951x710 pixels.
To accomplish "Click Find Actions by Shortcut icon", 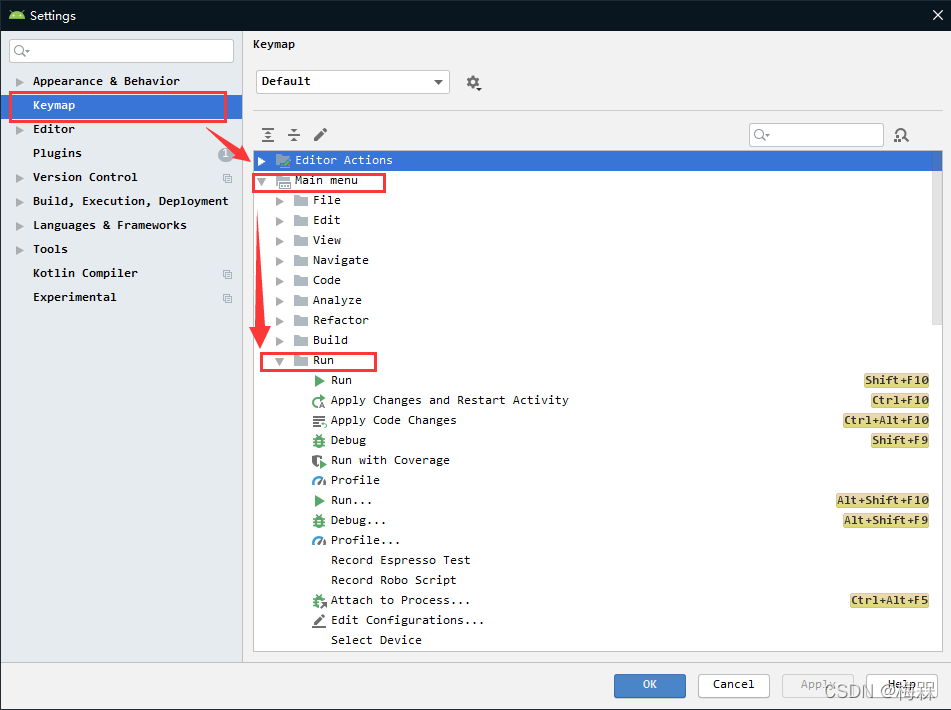I will [901, 135].
